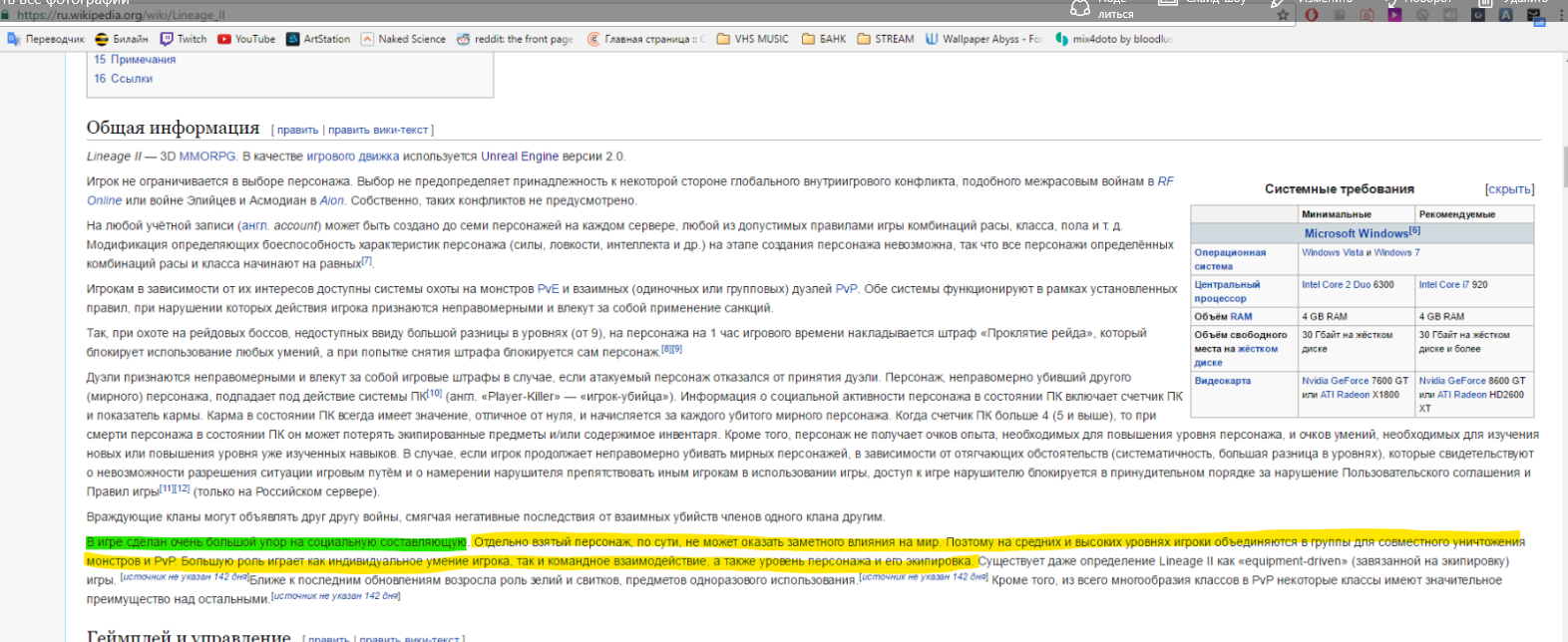Click footnote reference [6]
This screenshot has width=1568, height=642.
(x=1414, y=230)
